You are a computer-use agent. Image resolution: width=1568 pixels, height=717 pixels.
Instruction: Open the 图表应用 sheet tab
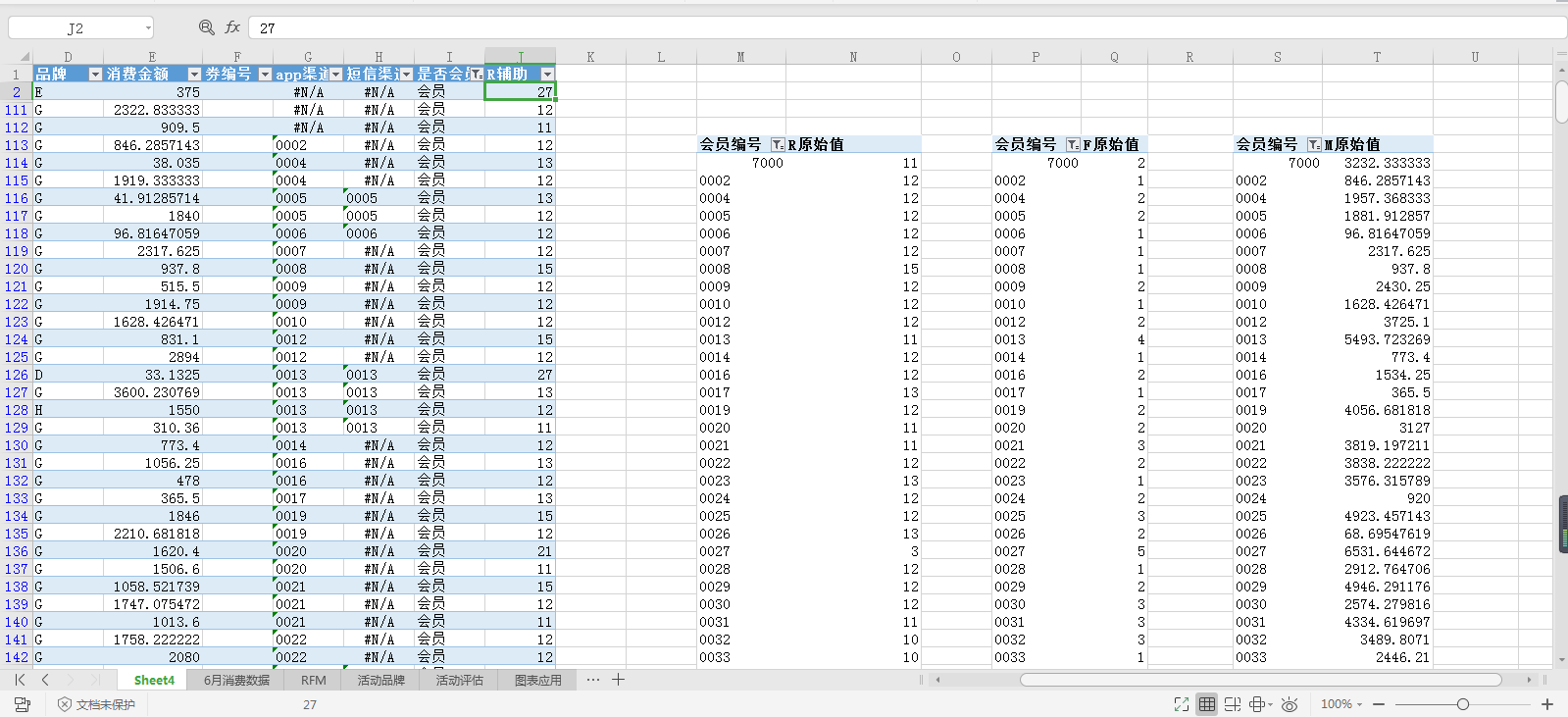(x=538, y=680)
